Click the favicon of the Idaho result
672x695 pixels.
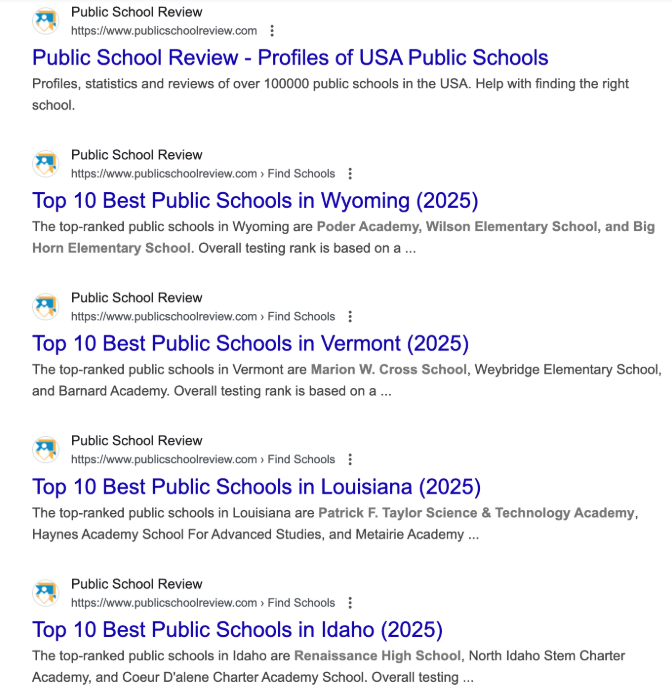46,593
